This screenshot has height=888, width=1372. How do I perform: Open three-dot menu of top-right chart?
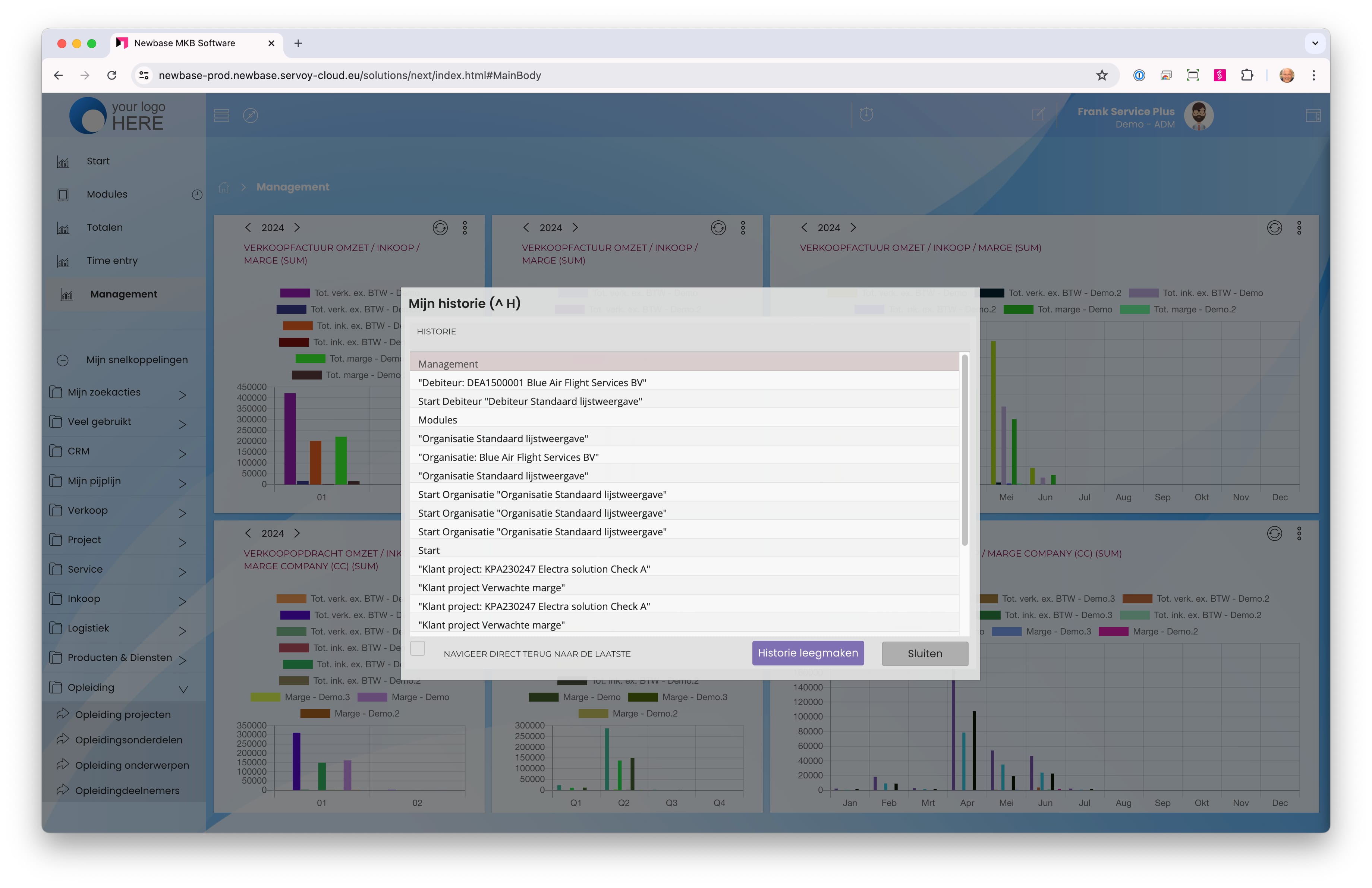(x=1299, y=228)
